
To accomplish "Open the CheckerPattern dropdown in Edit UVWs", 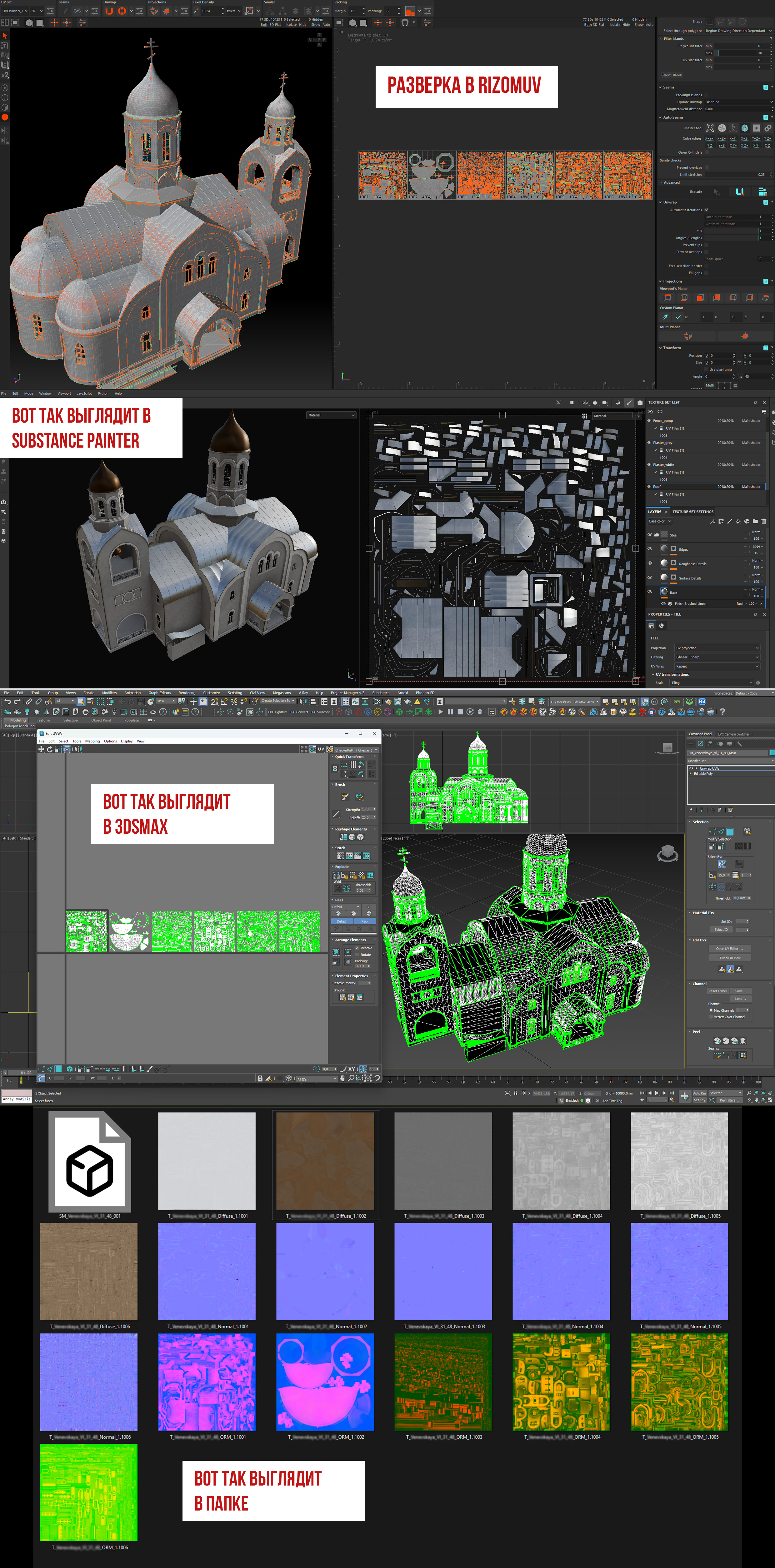I will (356, 750).
